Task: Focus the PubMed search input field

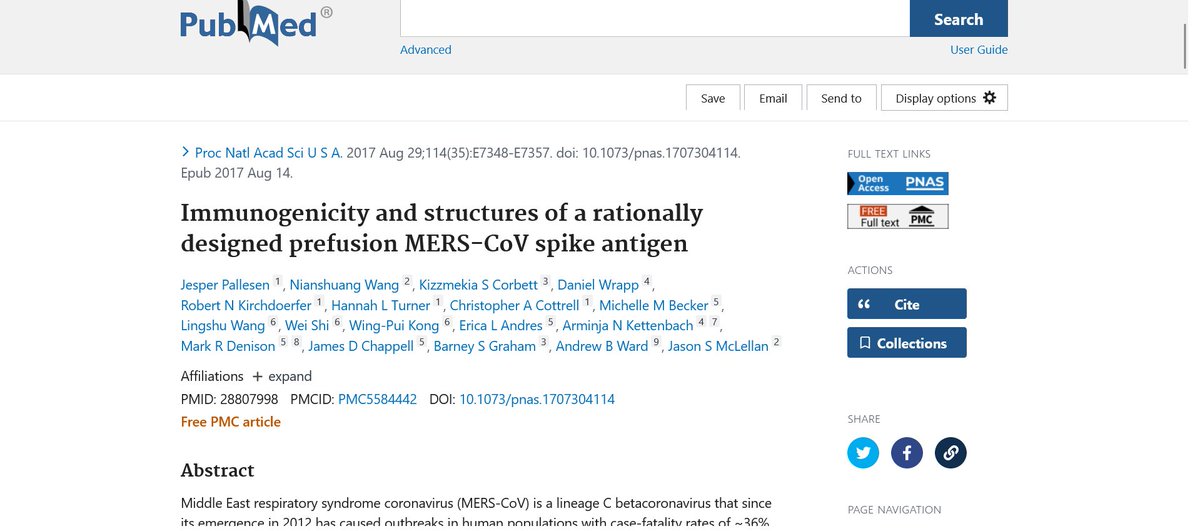Action: [x=654, y=19]
